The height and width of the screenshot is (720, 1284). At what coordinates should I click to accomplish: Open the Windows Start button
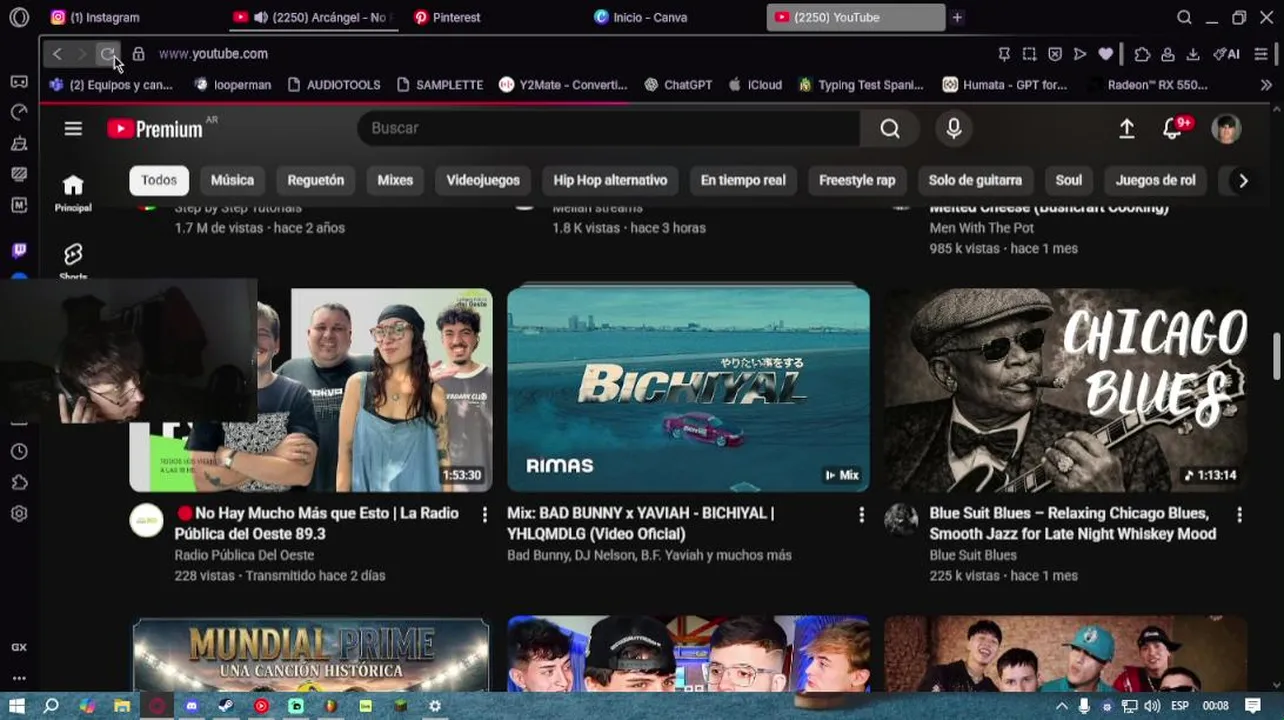(17, 706)
